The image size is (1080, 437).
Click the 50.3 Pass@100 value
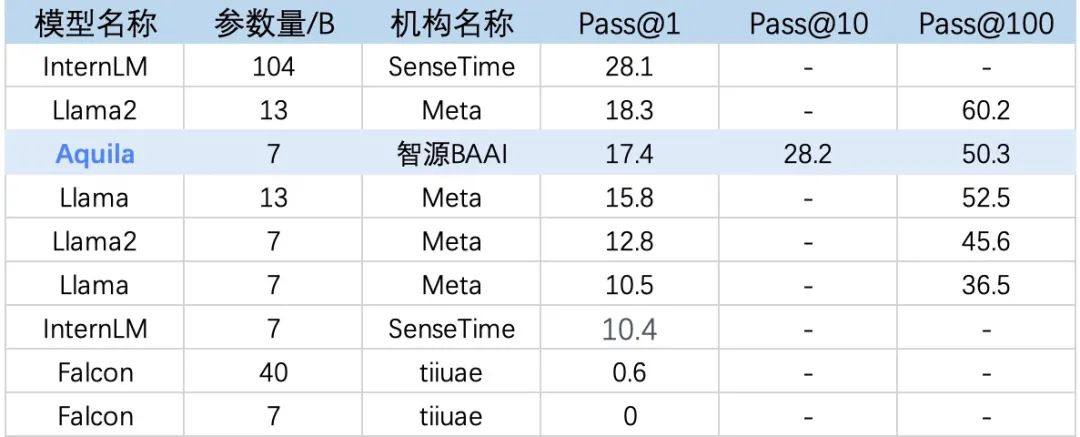[x=986, y=154]
